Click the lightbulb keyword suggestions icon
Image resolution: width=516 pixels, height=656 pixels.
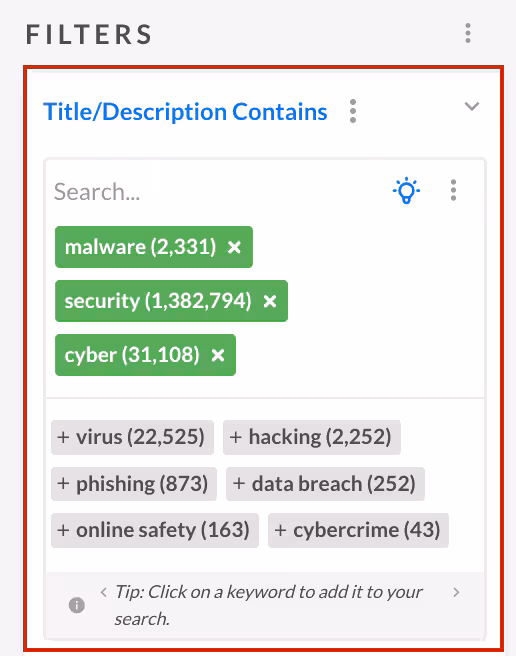pos(406,191)
